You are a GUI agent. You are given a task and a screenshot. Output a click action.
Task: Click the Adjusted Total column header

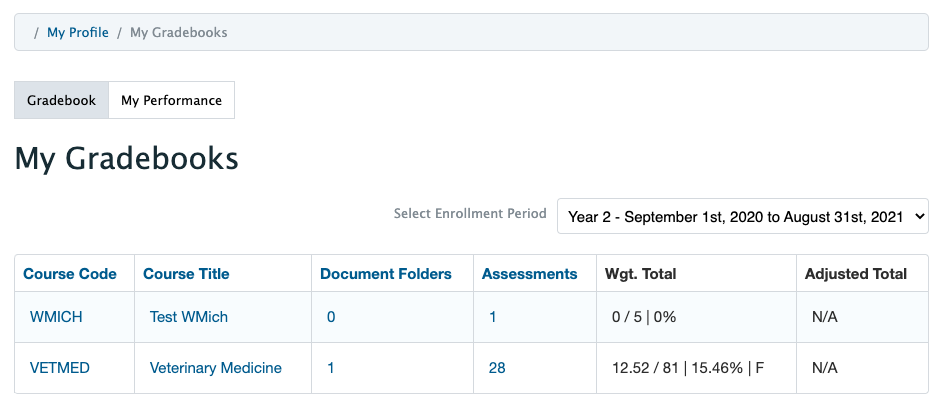pyautogui.click(x=855, y=274)
